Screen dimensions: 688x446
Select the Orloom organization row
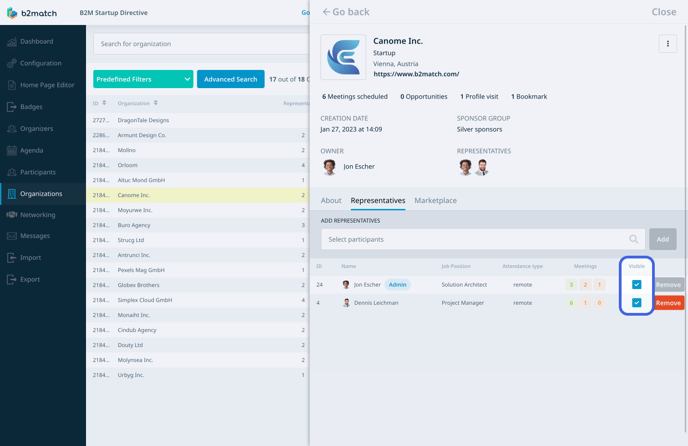point(198,165)
